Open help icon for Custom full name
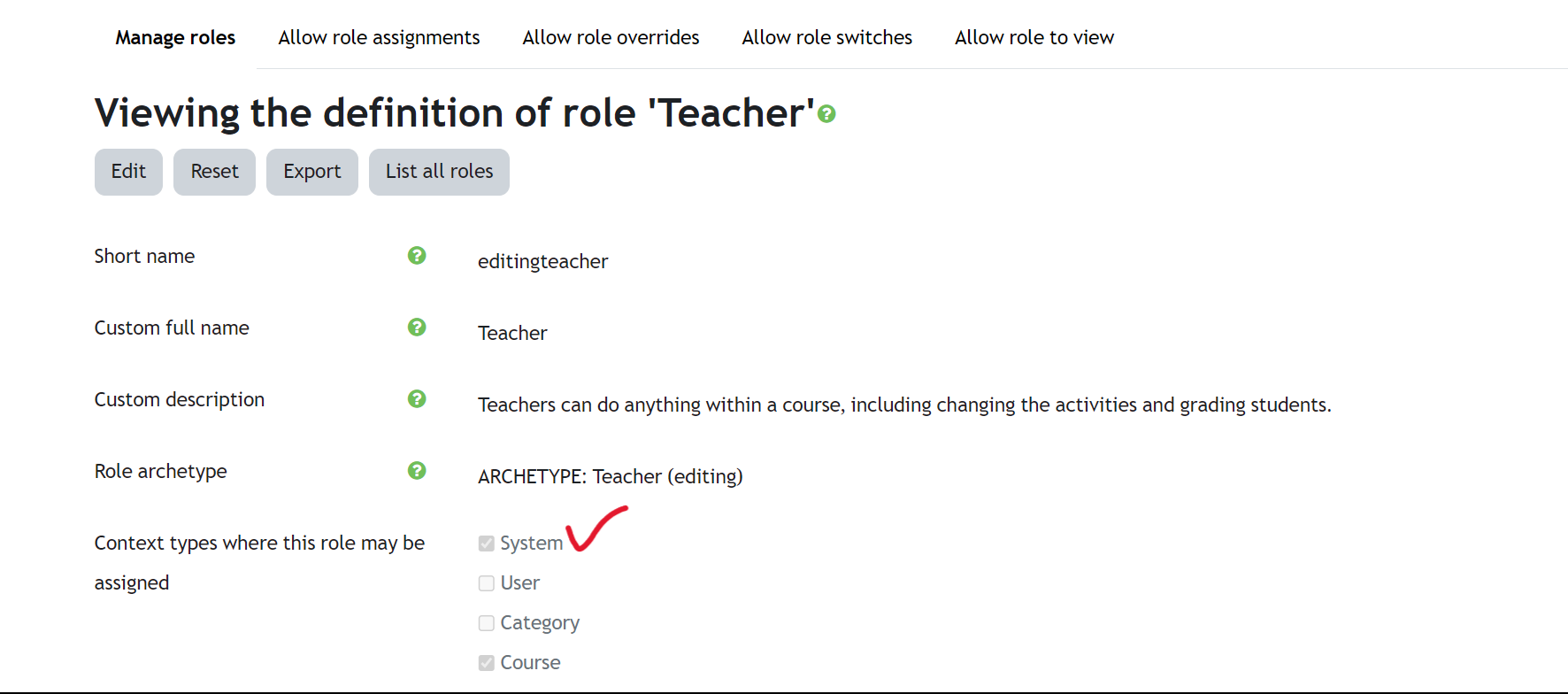The image size is (1568, 694). [x=417, y=327]
